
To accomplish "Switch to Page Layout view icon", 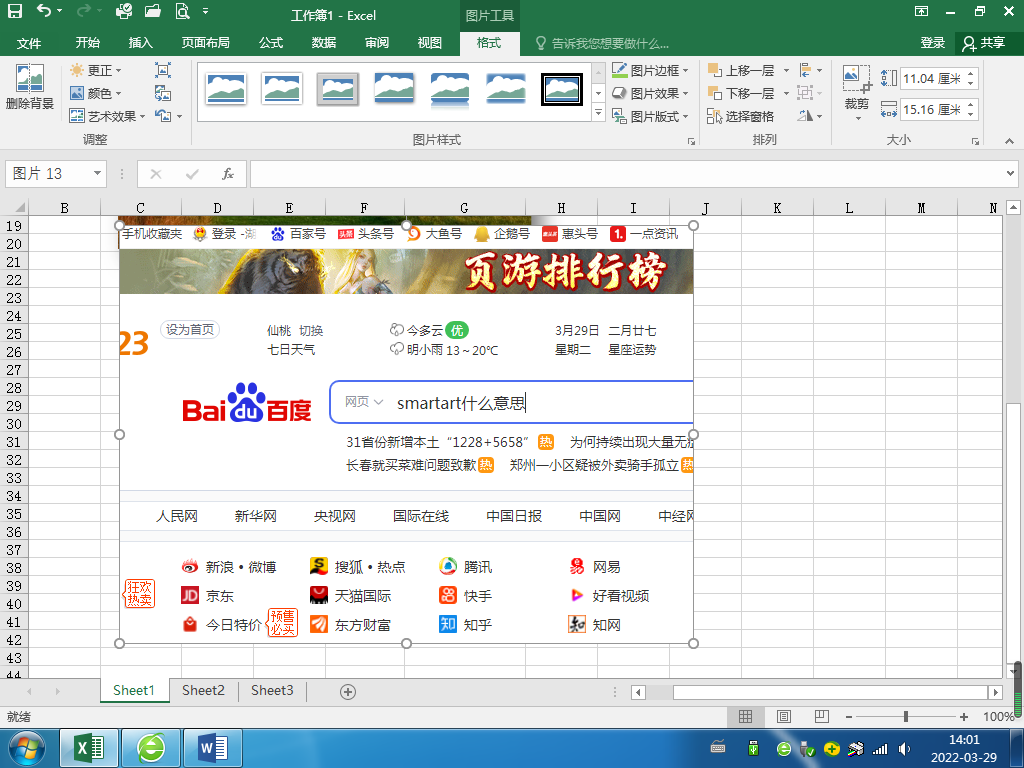I will point(784,716).
